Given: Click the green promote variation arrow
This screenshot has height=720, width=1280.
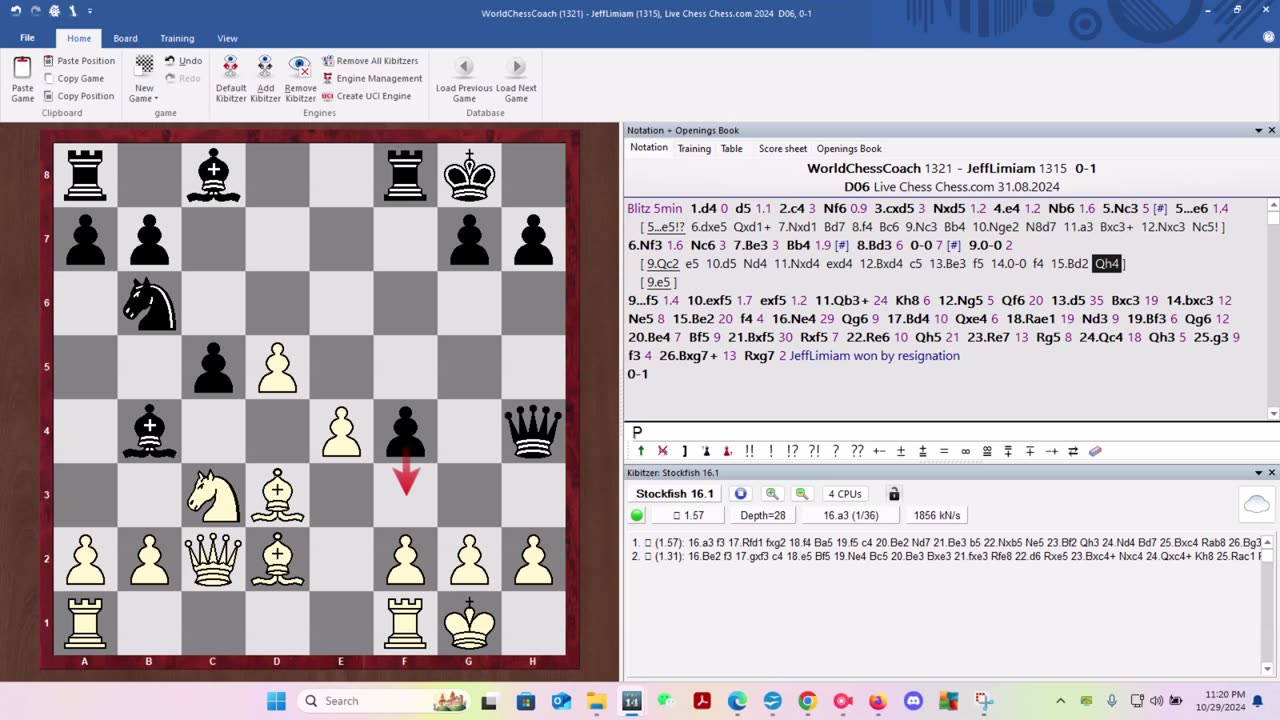Looking at the screenshot, I should coord(641,451).
